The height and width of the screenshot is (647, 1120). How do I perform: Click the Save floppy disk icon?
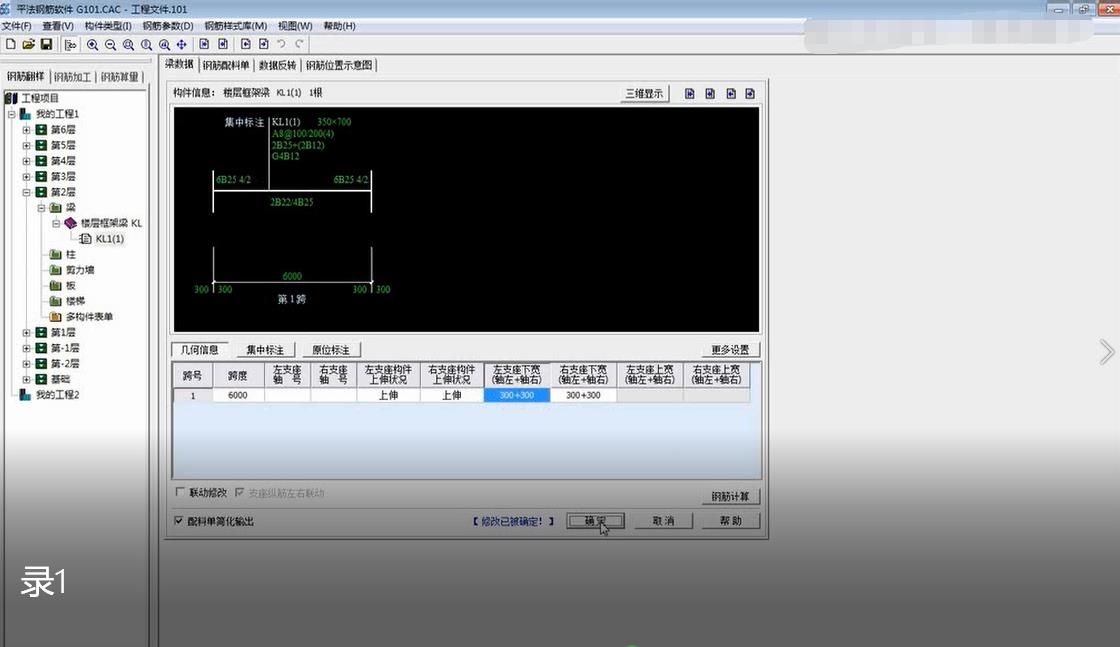pos(46,44)
